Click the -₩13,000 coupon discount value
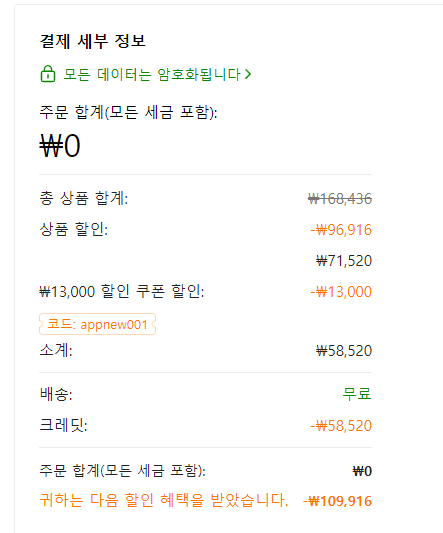 click(x=341, y=292)
